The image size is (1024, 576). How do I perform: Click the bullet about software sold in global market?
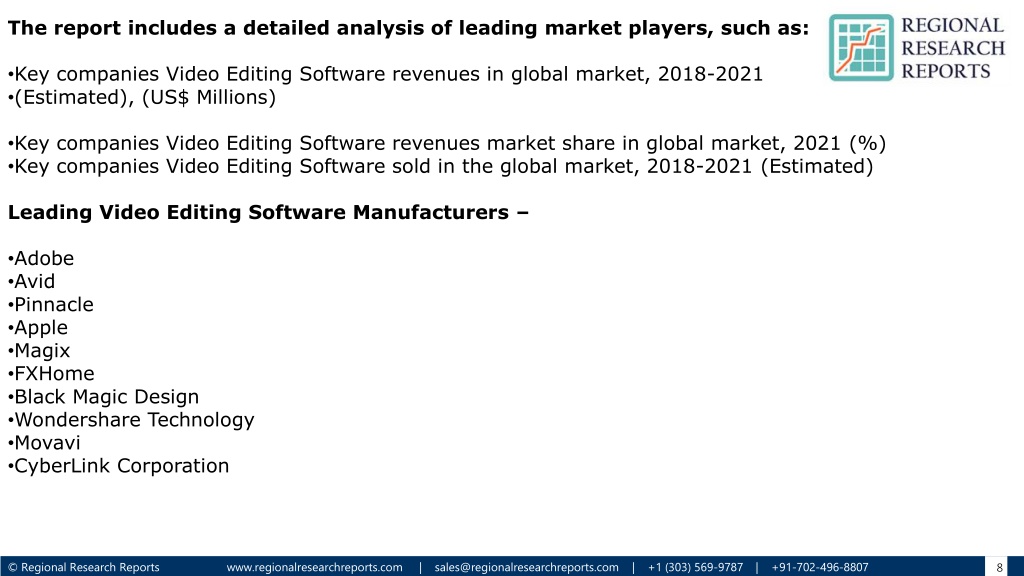[x=440, y=167]
